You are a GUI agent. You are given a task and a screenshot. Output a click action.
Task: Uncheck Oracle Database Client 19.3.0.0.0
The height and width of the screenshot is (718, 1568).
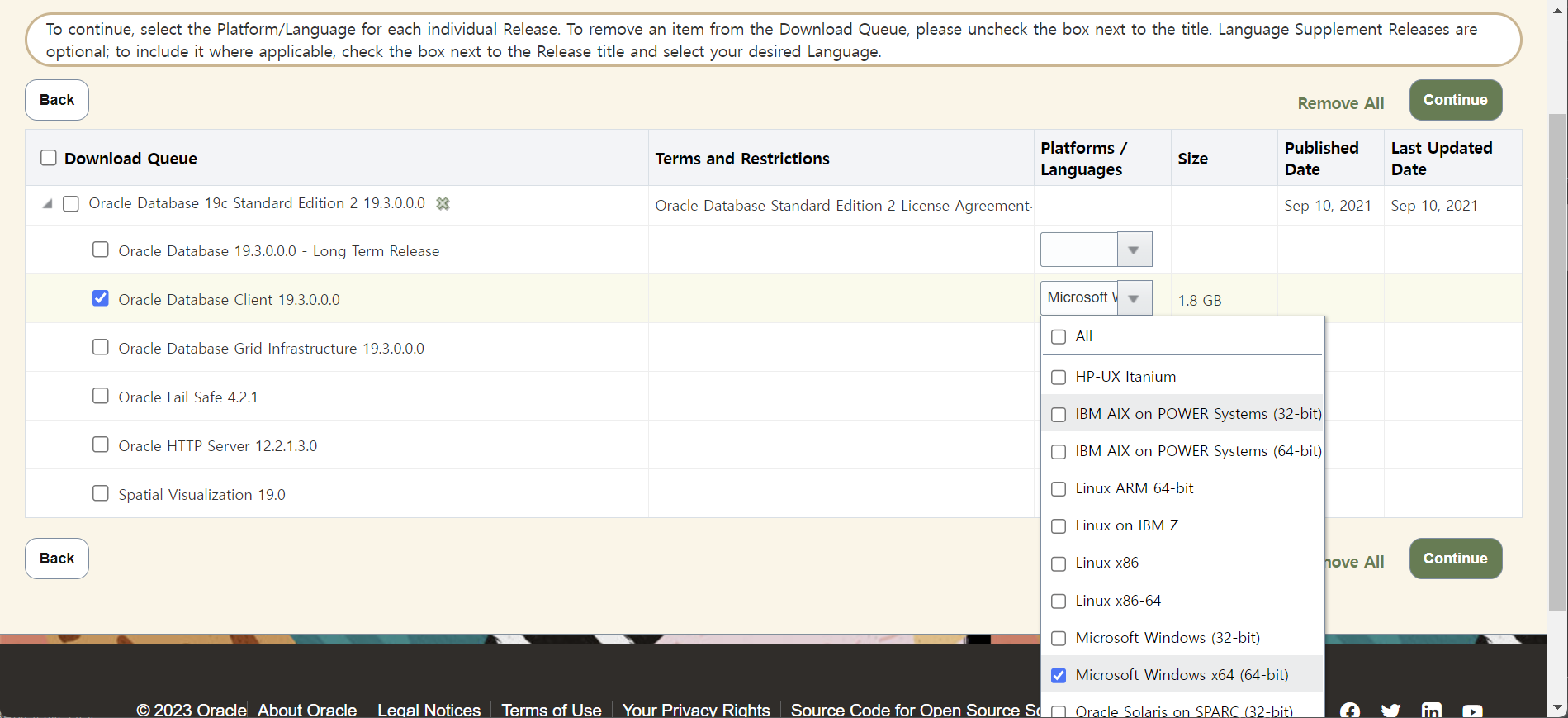[101, 298]
